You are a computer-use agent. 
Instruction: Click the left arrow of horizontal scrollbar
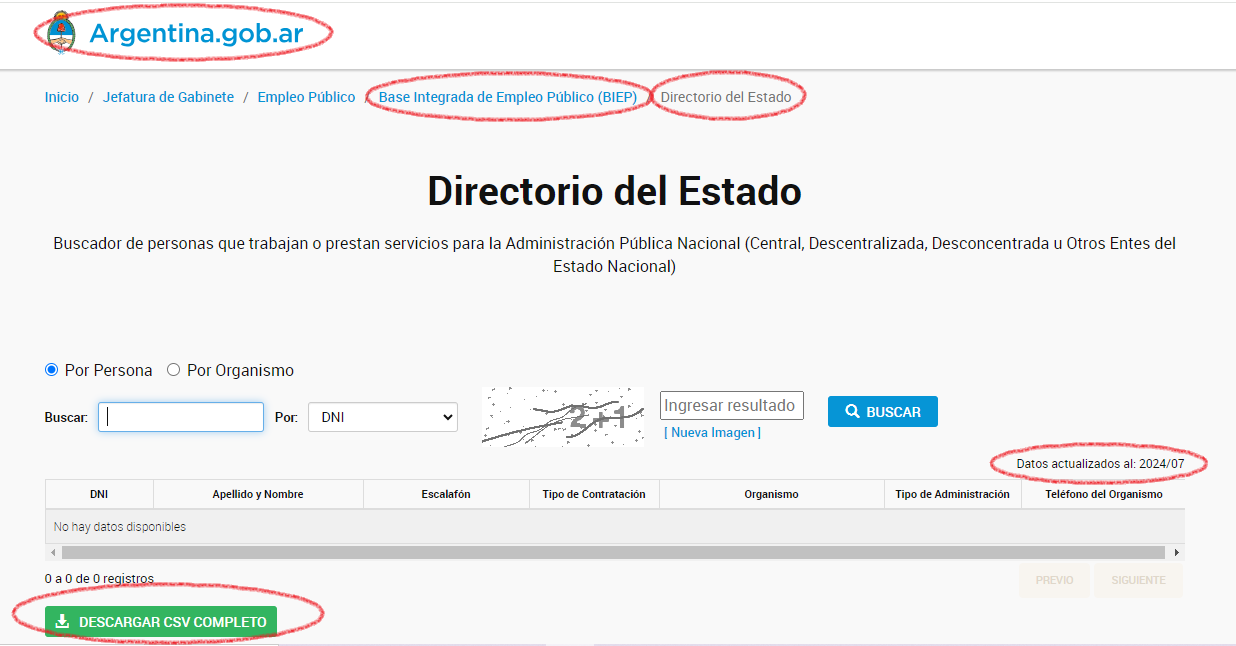tap(51, 552)
